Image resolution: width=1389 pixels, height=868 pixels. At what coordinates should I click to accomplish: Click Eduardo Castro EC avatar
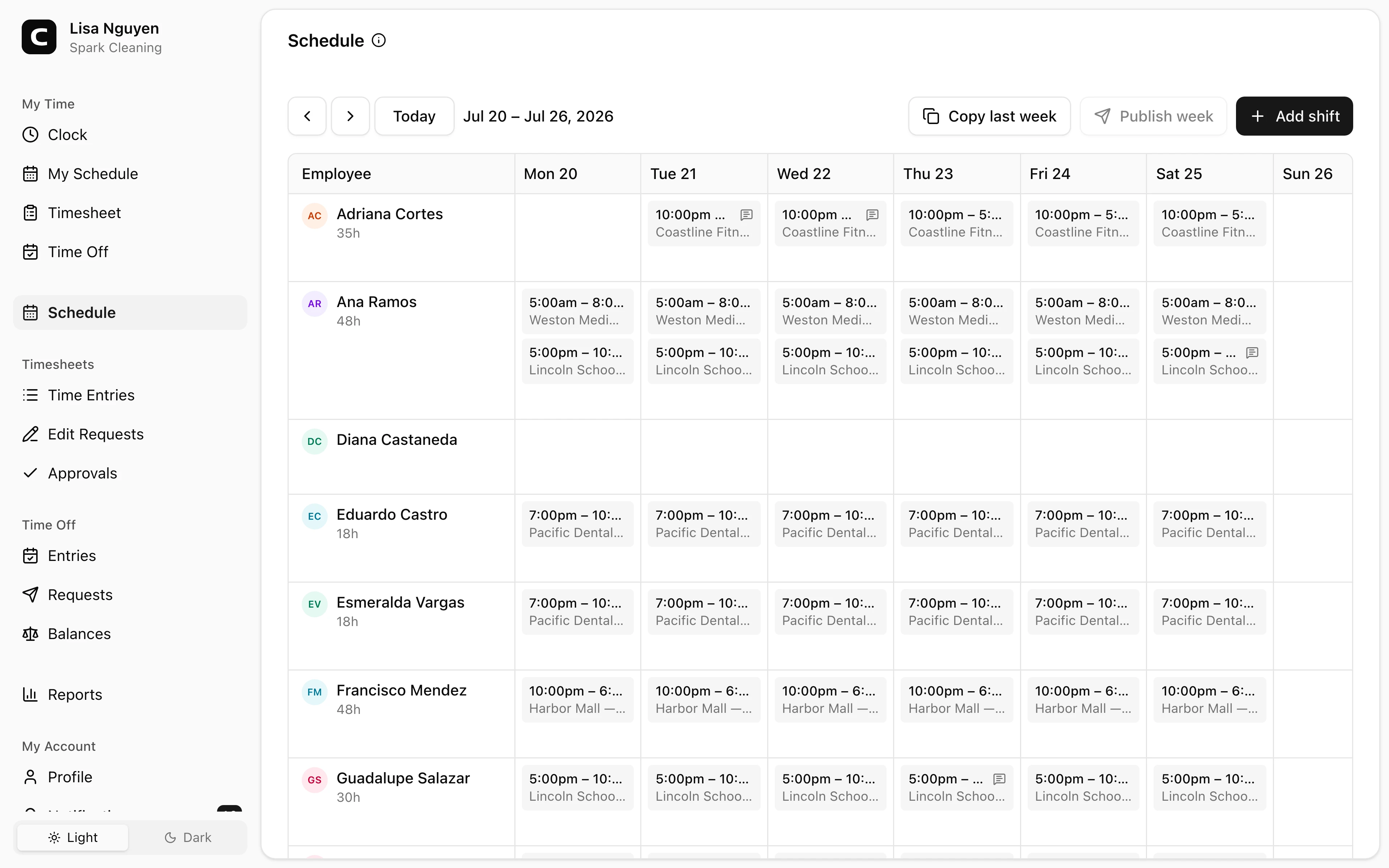315,516
